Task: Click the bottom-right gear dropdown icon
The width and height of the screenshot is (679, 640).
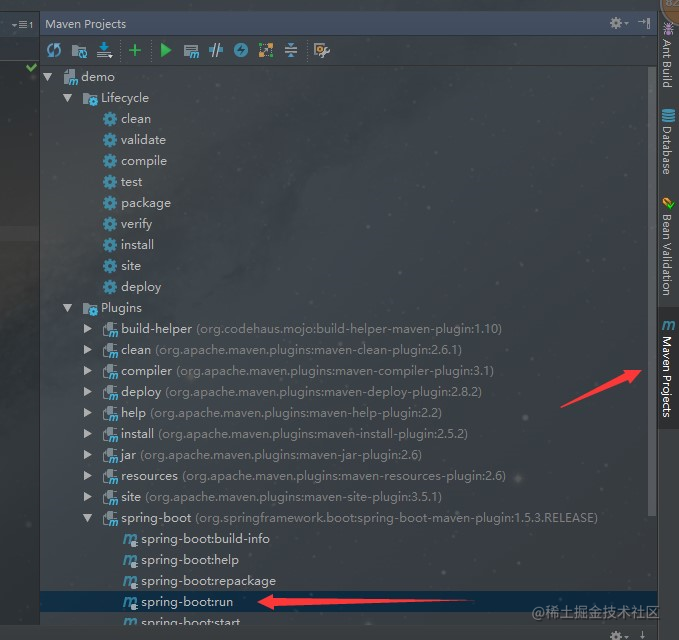Action: (619, 635)
